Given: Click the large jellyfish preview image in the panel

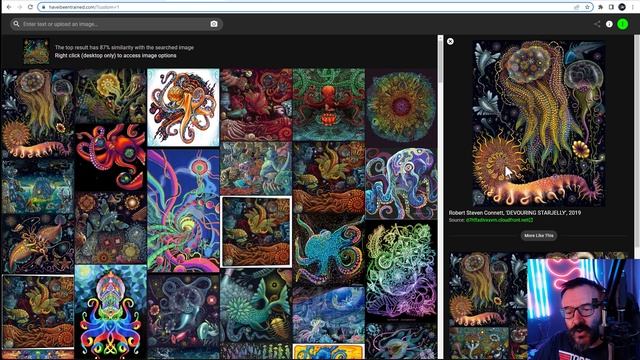Looking at the screenshot, I should click(x=539, y=123).
